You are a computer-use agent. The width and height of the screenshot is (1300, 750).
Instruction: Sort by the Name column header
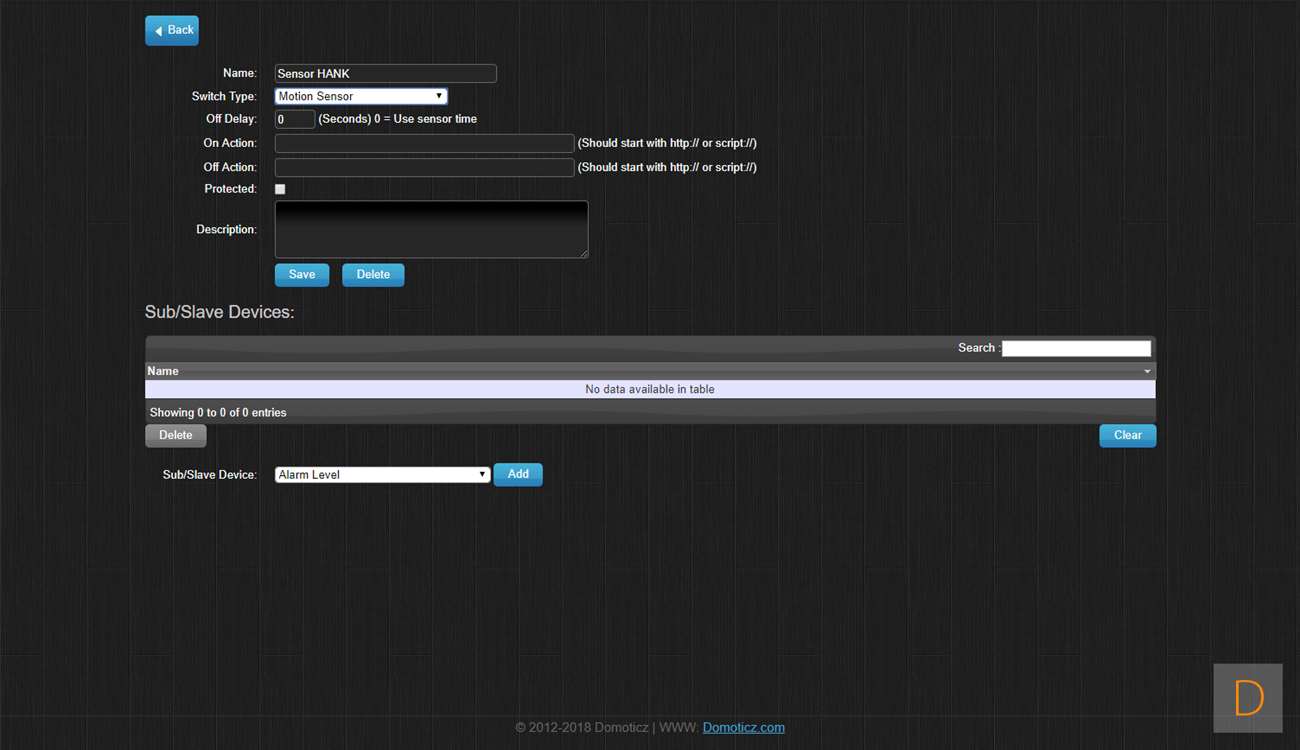tap(164, 371)
